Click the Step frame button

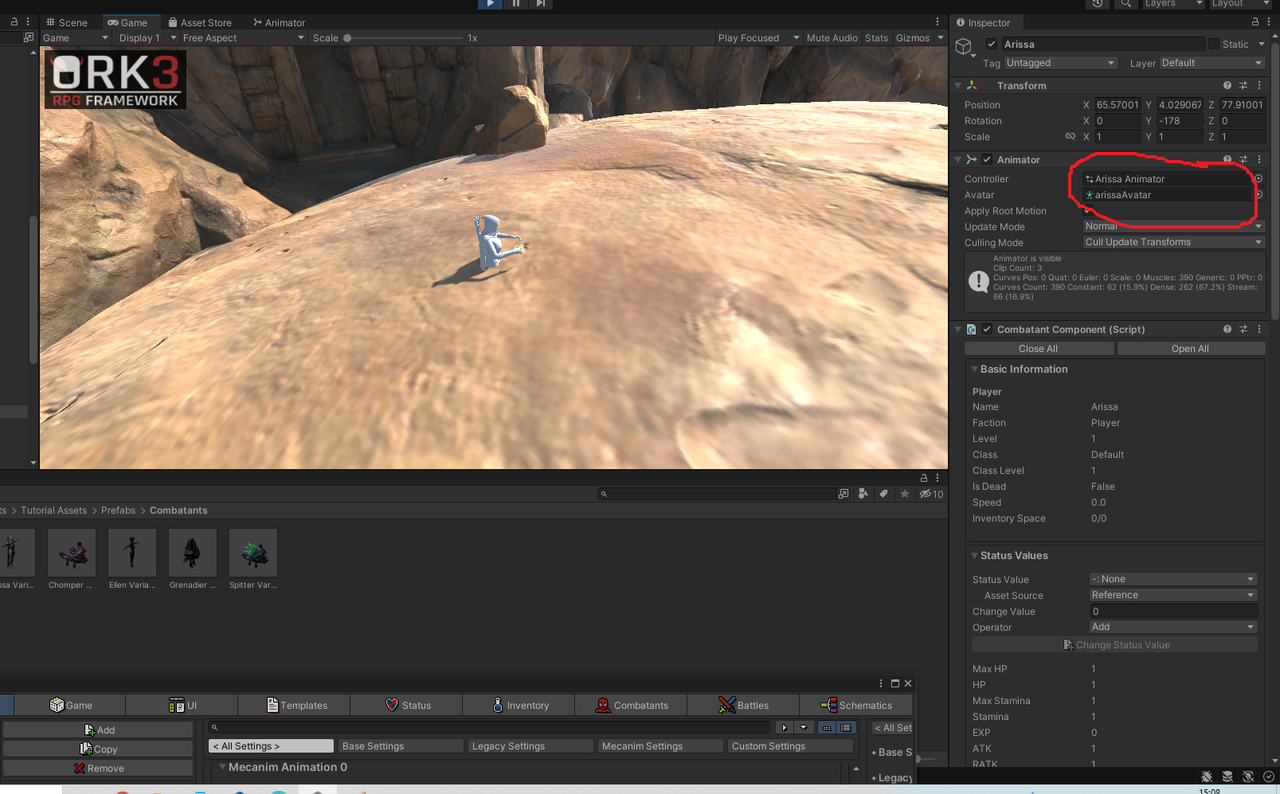click(541, 4)
